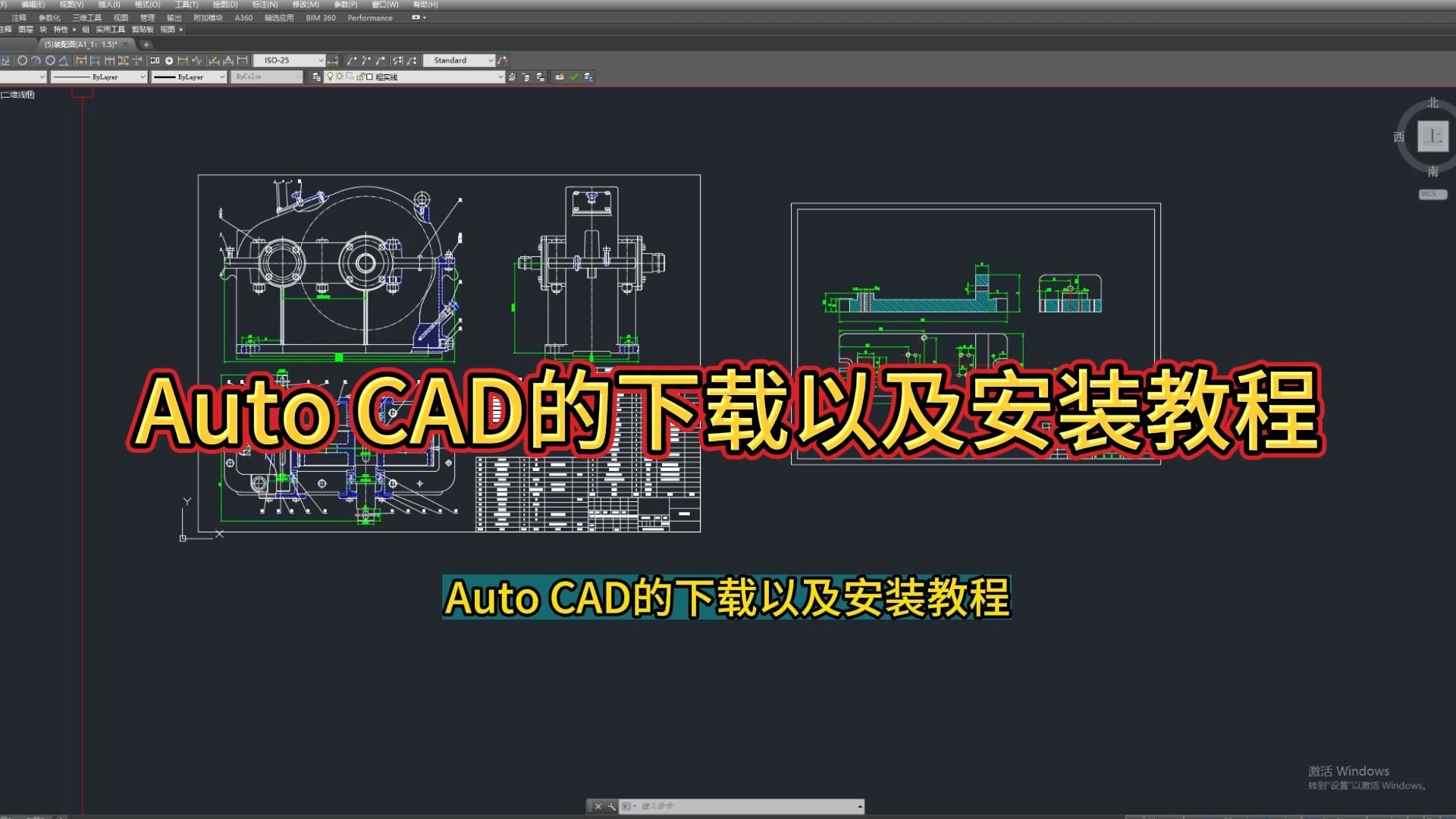
Task: Click the lock icon in the layer control
Action: [360, 76]
